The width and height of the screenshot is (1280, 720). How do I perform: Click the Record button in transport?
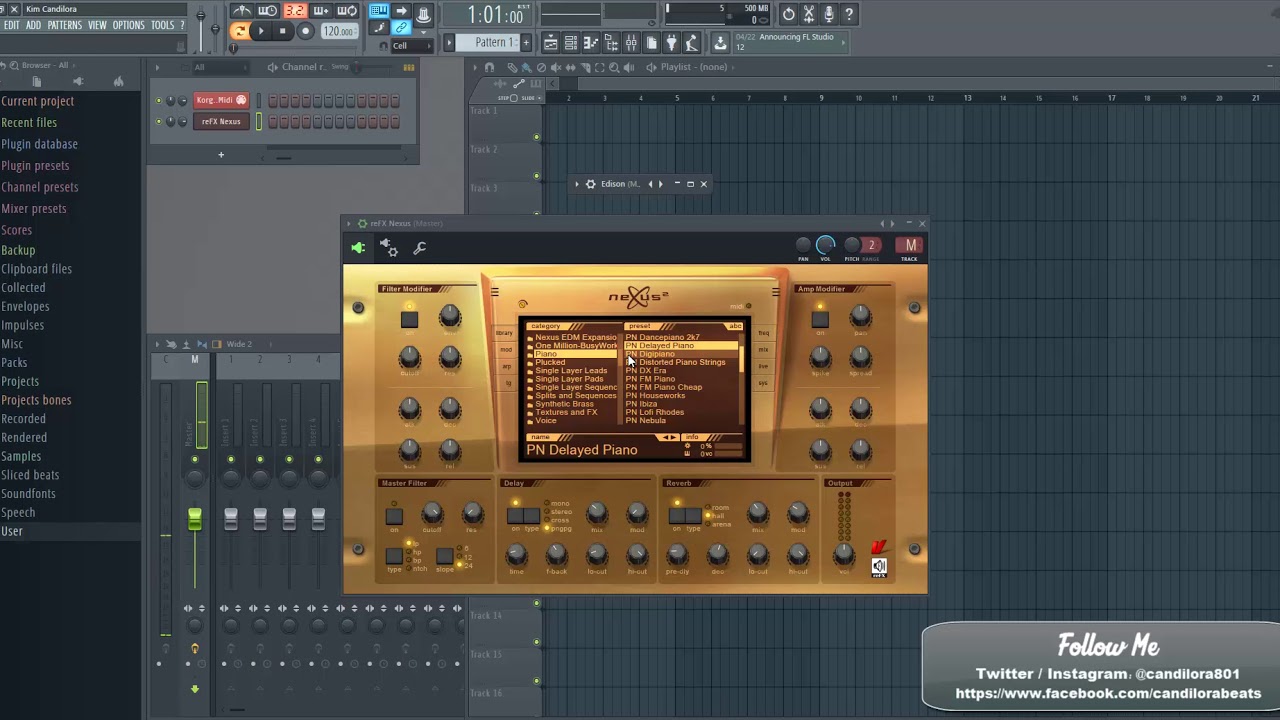pyautogui.click(x=306, y=31)
